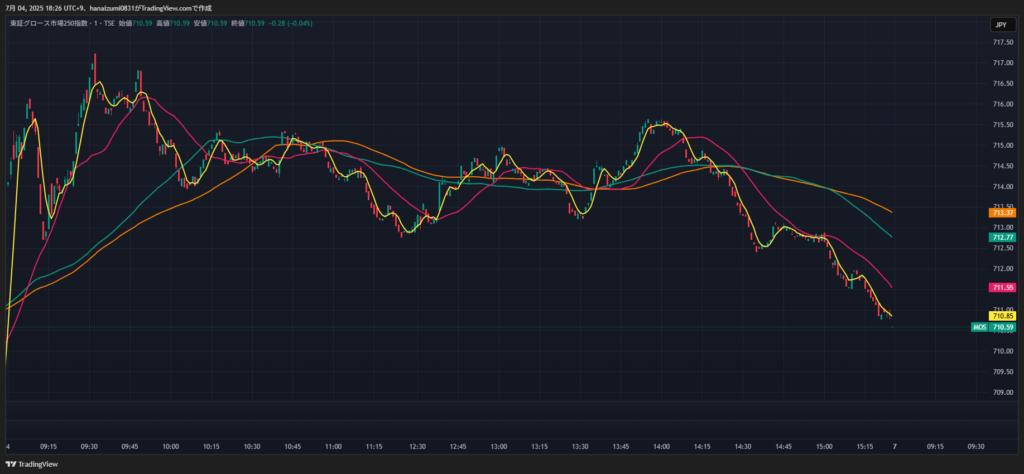The height and width of the screenshot is (474, 1024).
Task: Click the 15:00 time axis label
Action: pyautogui.click(x=824, y=447)
